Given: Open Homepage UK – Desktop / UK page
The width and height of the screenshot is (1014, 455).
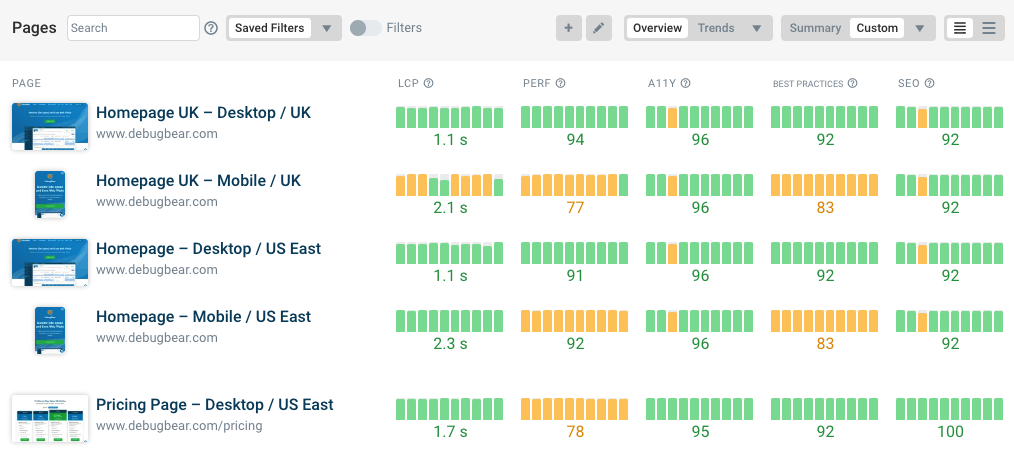Looking at the screenshot, I should point(203,113).
